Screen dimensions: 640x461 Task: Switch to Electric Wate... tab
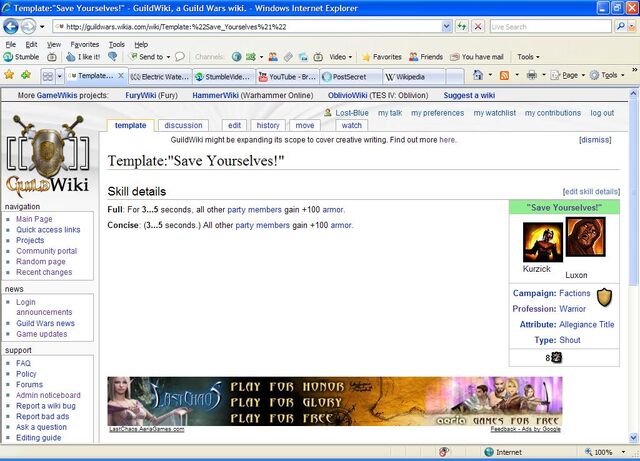click(x=160, y=77)
